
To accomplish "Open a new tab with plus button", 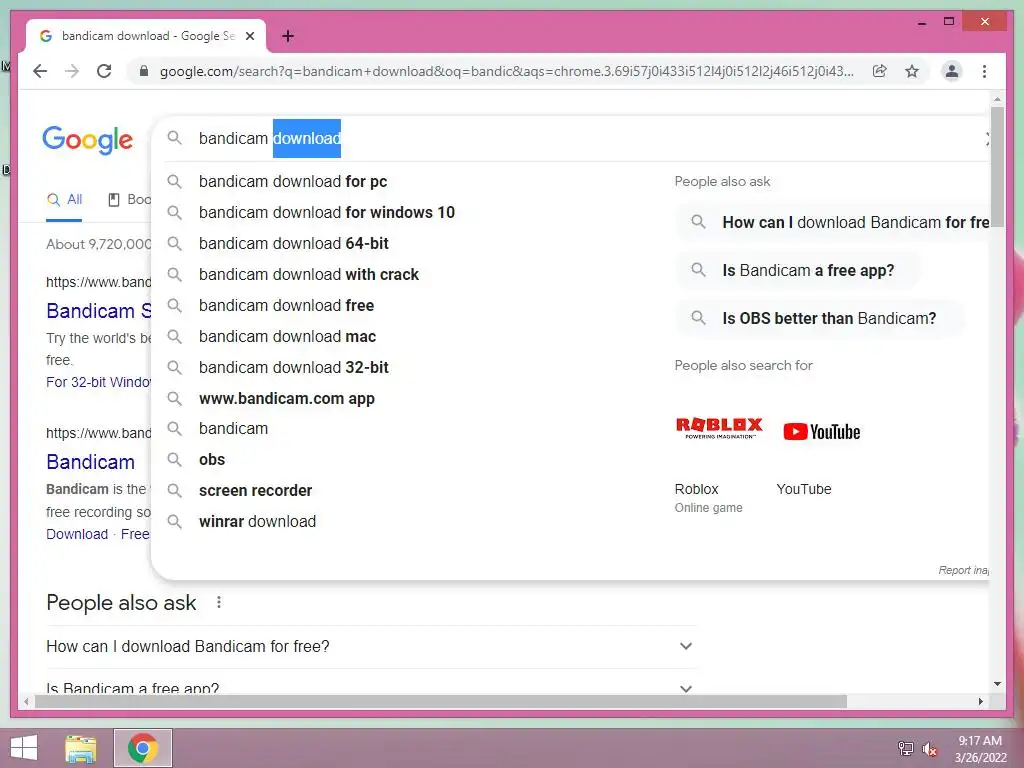I will coord(288,36).
